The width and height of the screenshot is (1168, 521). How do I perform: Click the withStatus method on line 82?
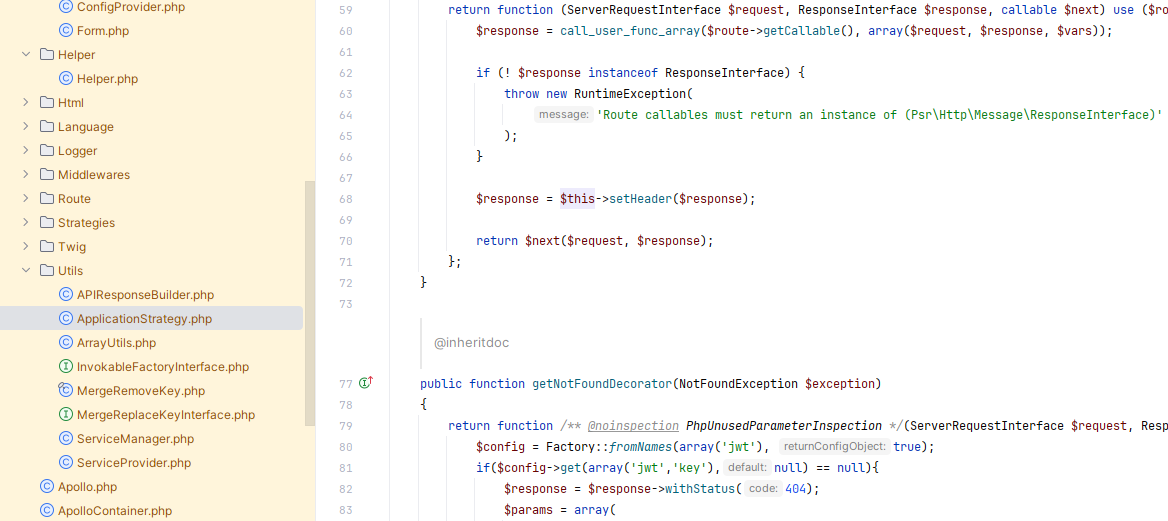[700, 489]
